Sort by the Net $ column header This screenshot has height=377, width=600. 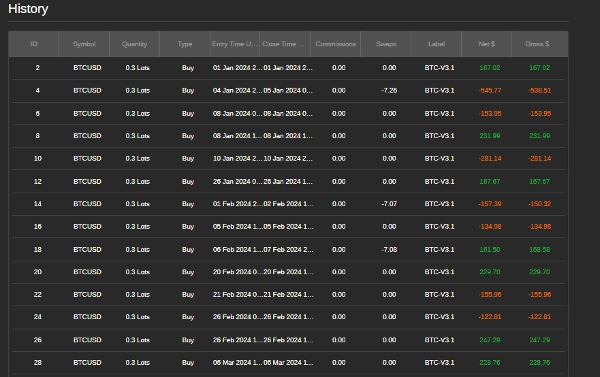(x=486, y=44)
